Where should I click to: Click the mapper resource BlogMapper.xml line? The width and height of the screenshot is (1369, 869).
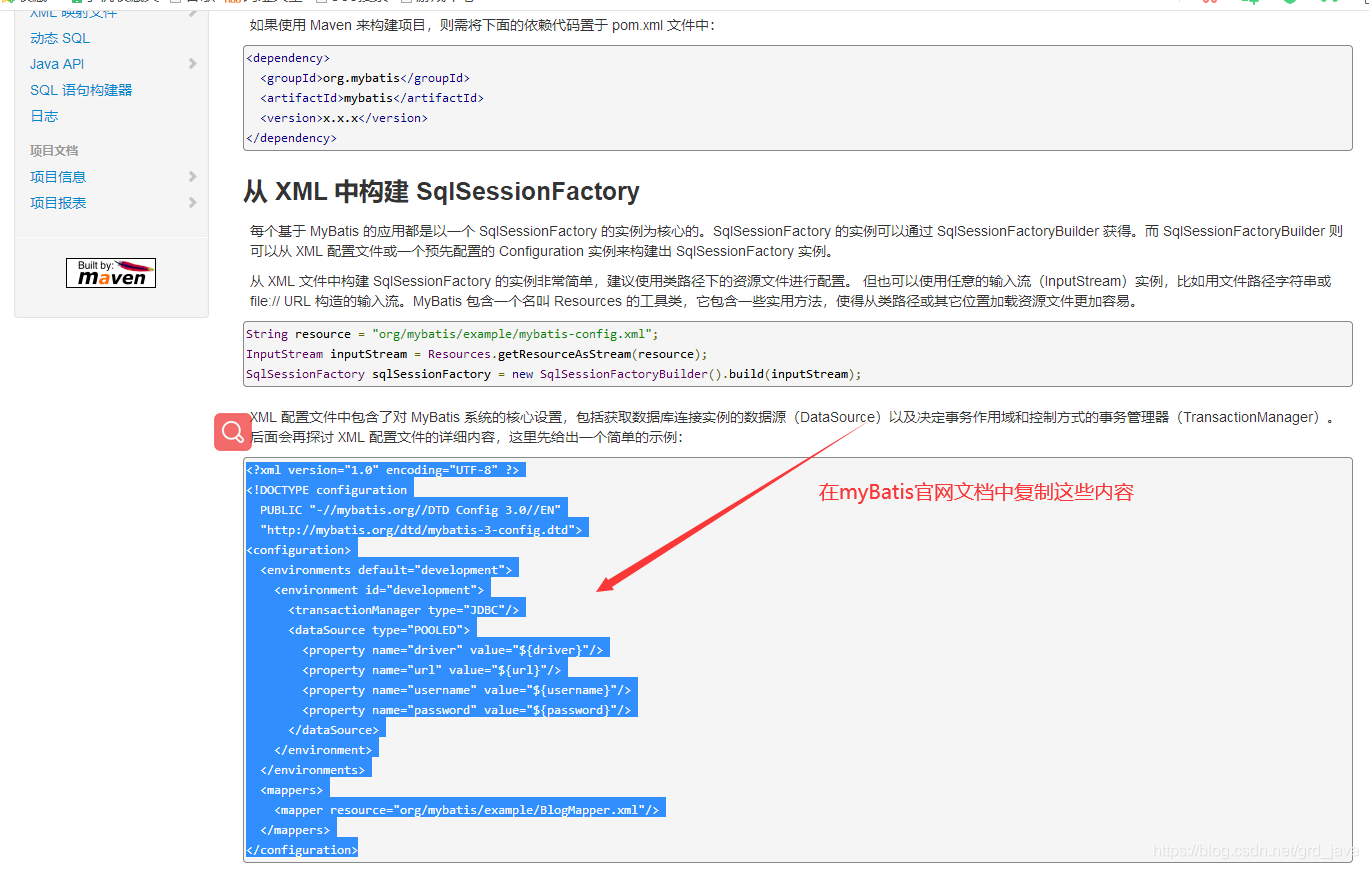(x=469, y=810)
